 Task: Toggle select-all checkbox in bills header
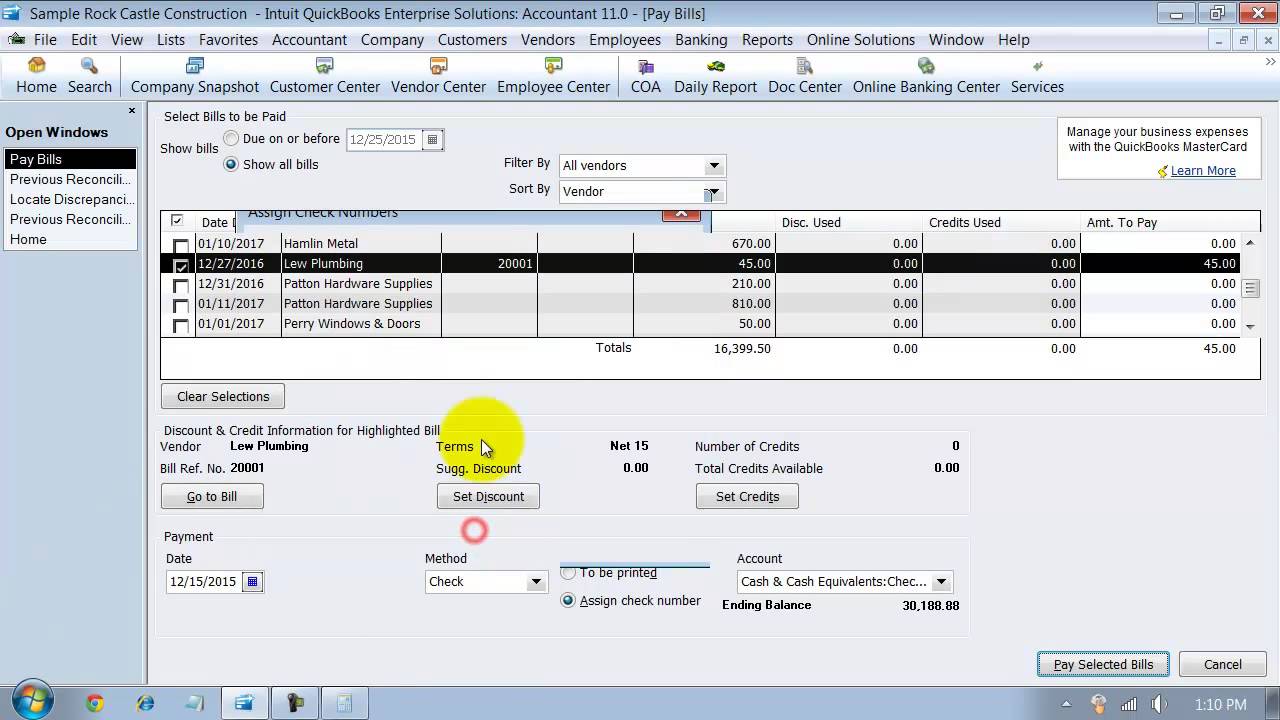pos(177,221)
